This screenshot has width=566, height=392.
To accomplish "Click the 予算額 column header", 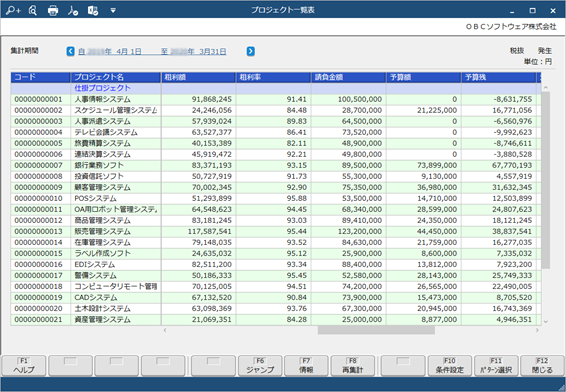I will 424,77.
